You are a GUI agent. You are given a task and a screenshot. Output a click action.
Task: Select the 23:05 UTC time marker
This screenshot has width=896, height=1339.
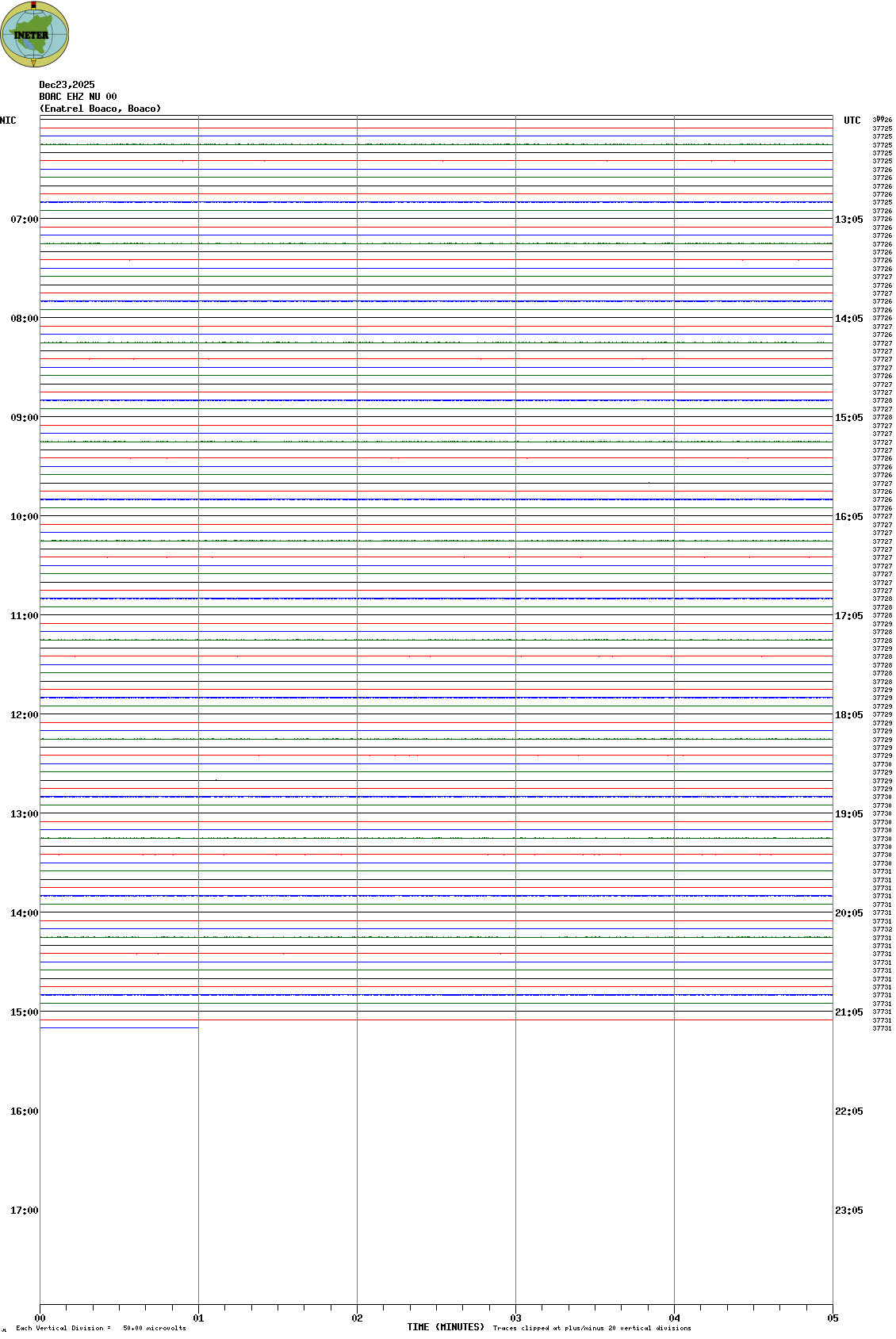click(848, 1211)
